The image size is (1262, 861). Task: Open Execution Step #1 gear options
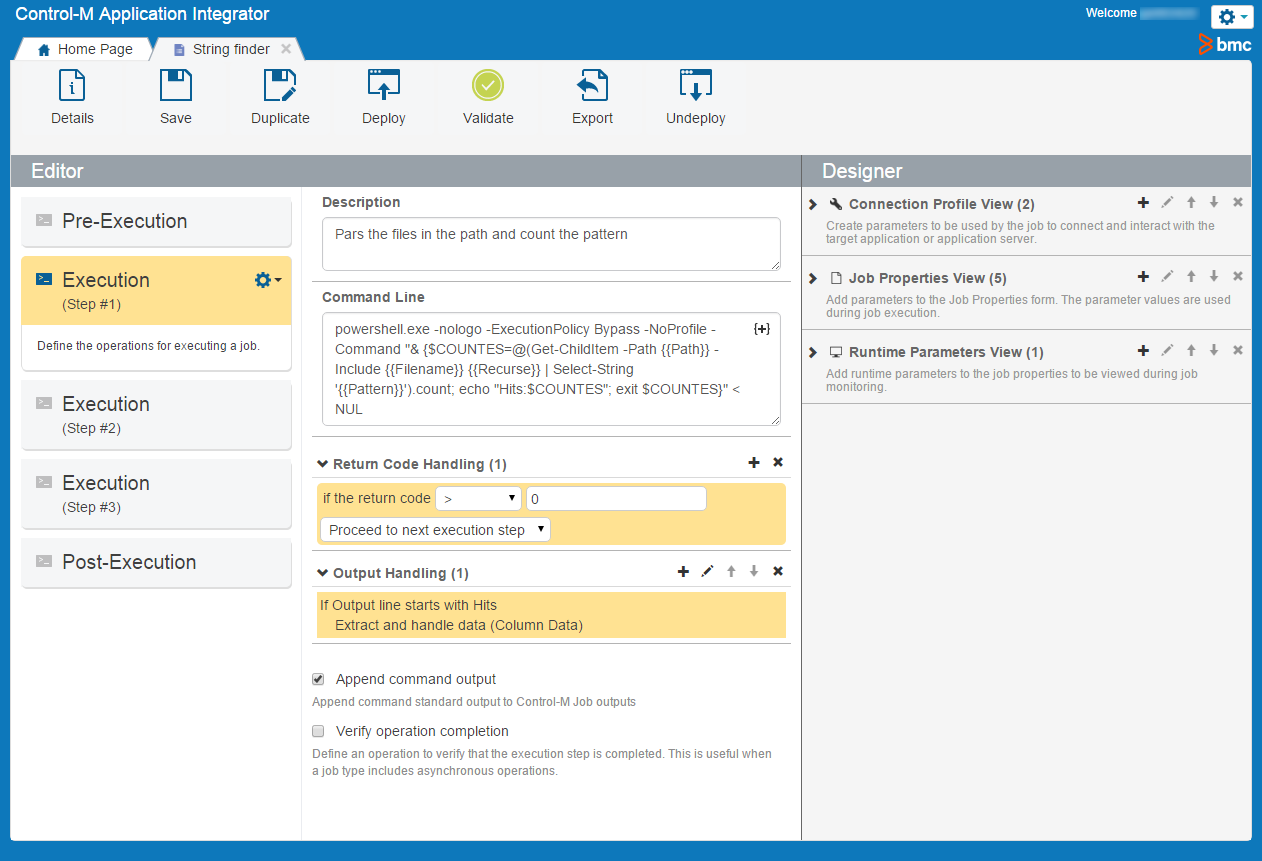(x=268, y=281)
